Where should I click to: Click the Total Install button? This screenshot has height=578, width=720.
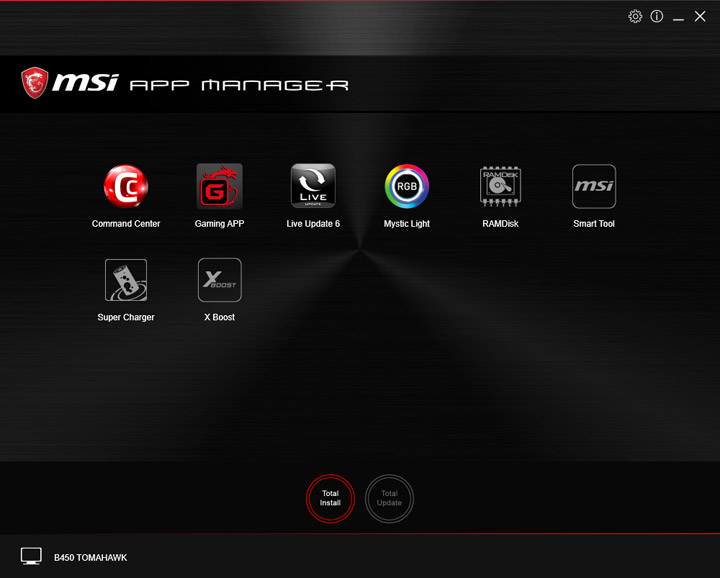330,498
